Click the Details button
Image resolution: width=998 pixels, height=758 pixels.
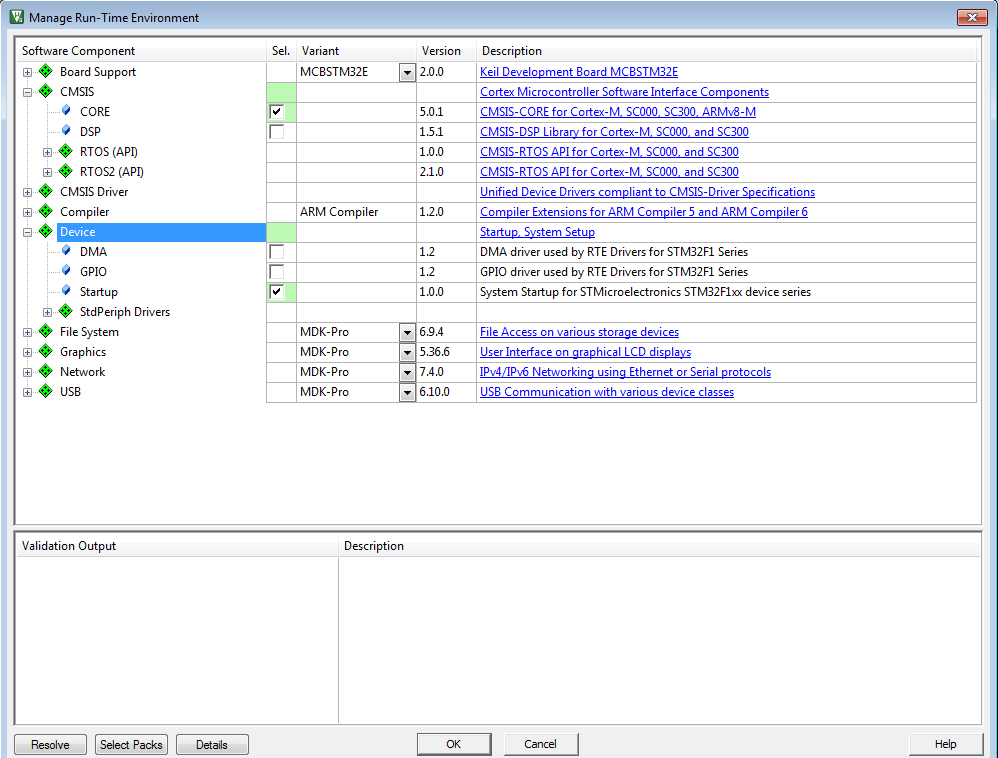[x=212, y=744]
